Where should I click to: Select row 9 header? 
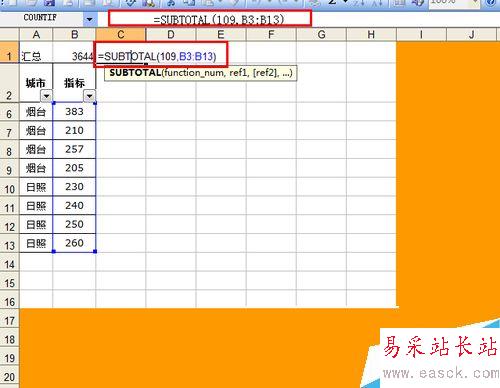coord(10,168)
